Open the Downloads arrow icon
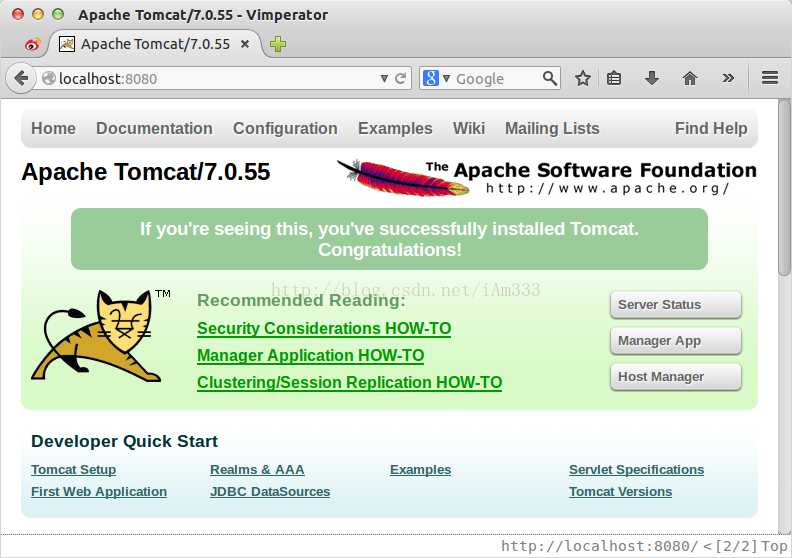 coord(652,78)
